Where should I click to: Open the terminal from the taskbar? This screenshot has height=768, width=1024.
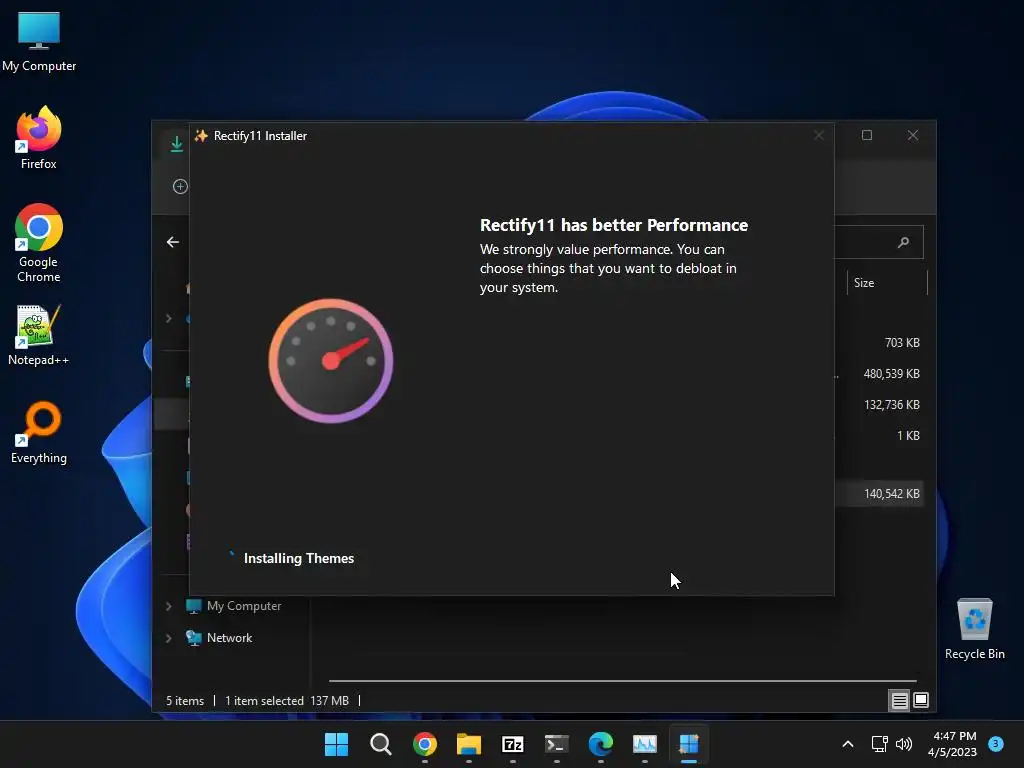(556, 744)
